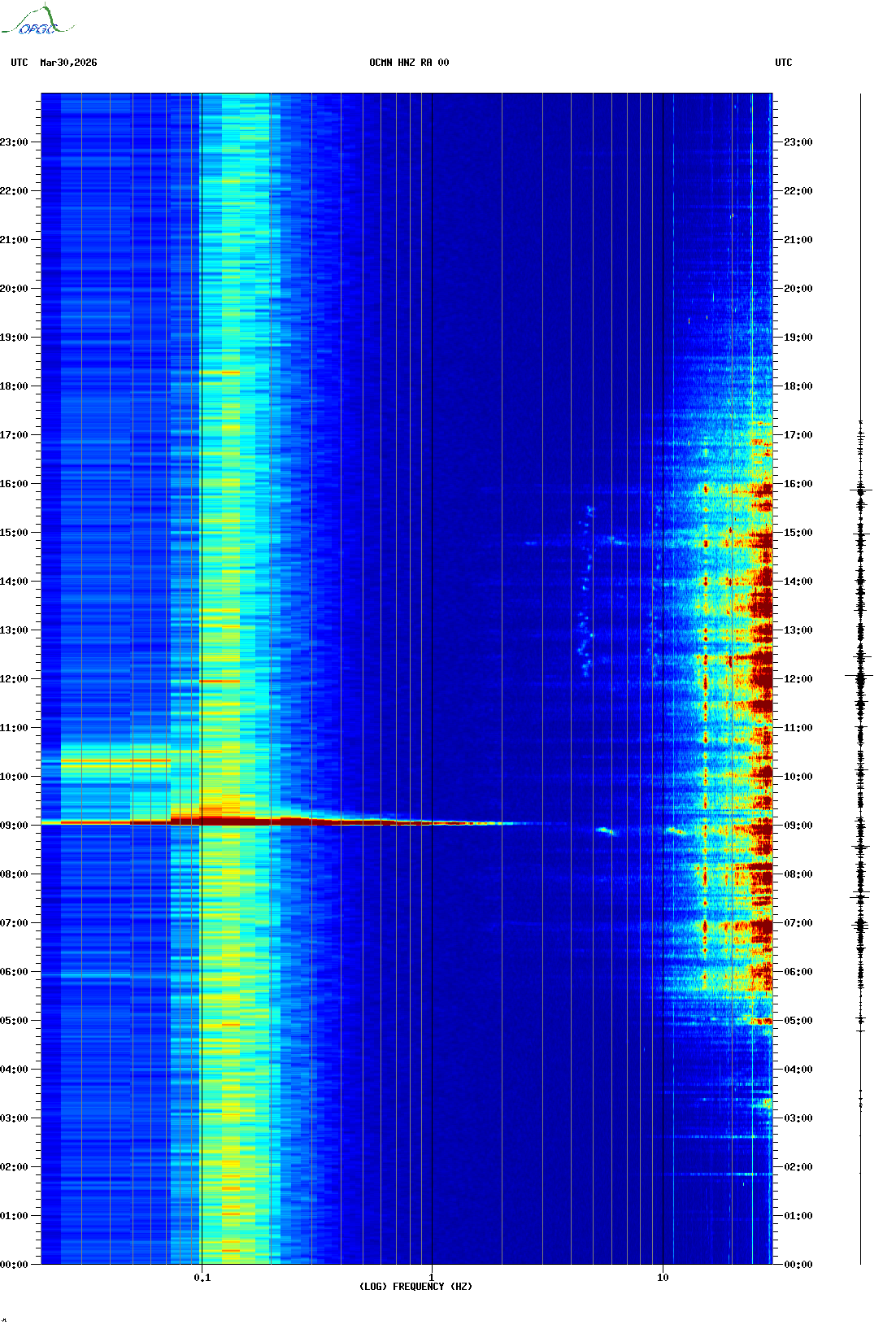This screenshot has width=896, height=1329.
Task: Select the right-axis 16:00 time label
Action: (798, 484)
